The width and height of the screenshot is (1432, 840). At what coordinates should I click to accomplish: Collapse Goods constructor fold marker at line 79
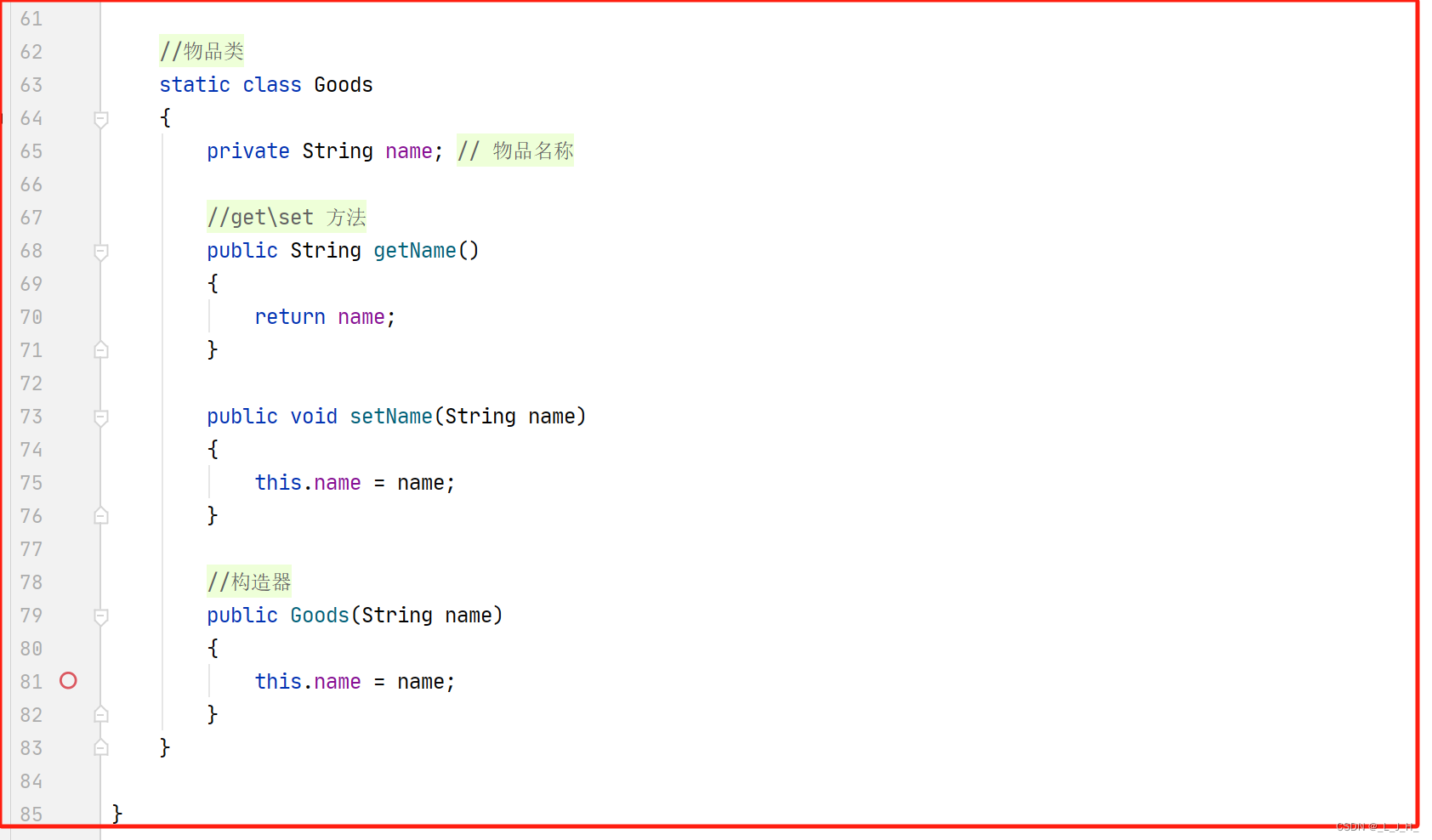101,616
